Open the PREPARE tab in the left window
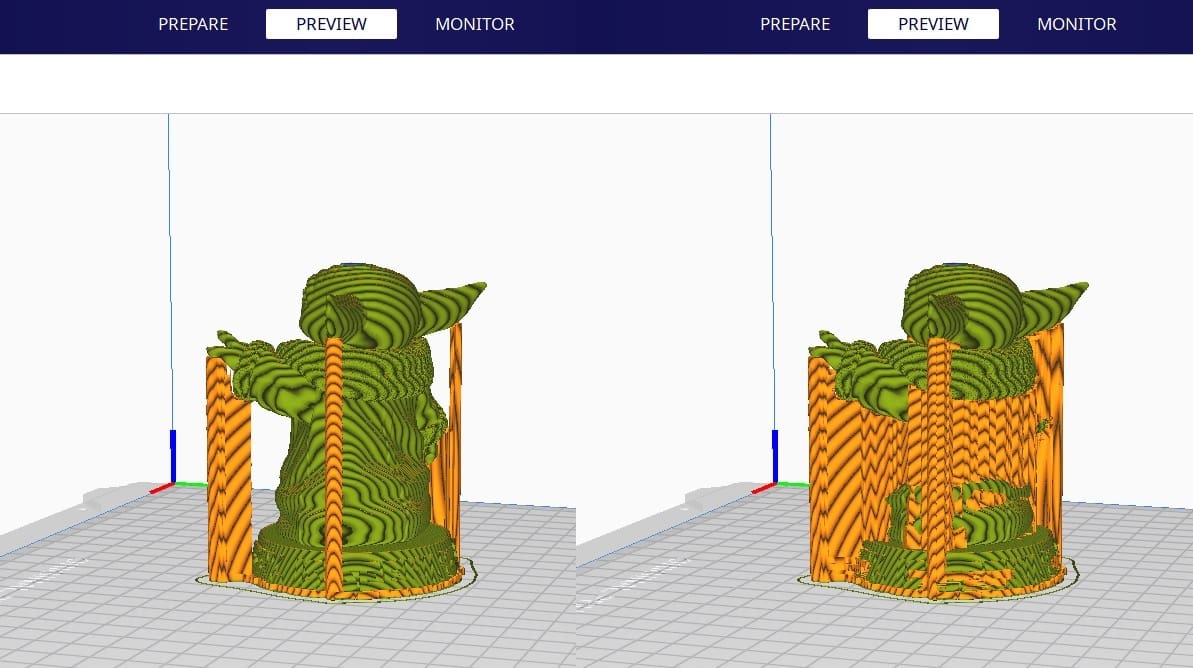The width and height of the screenshot is (1193, 668). pos(192,24)
